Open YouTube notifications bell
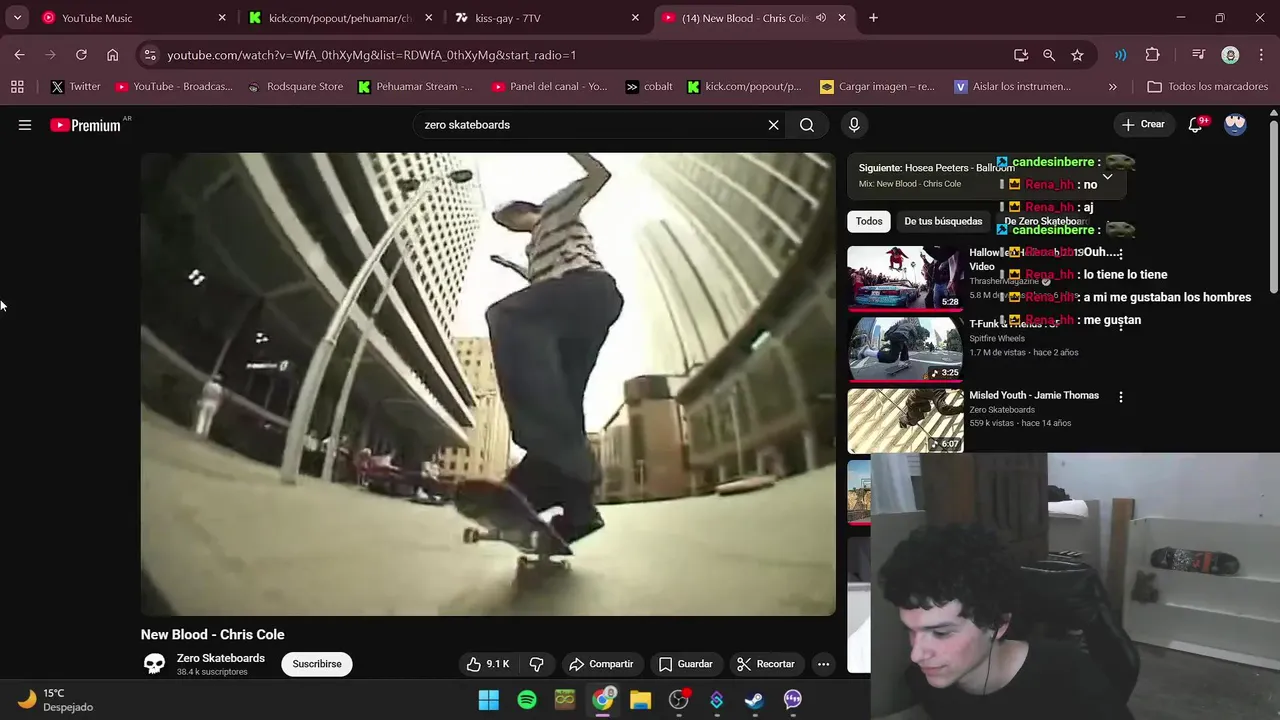 pos(1195,125)
